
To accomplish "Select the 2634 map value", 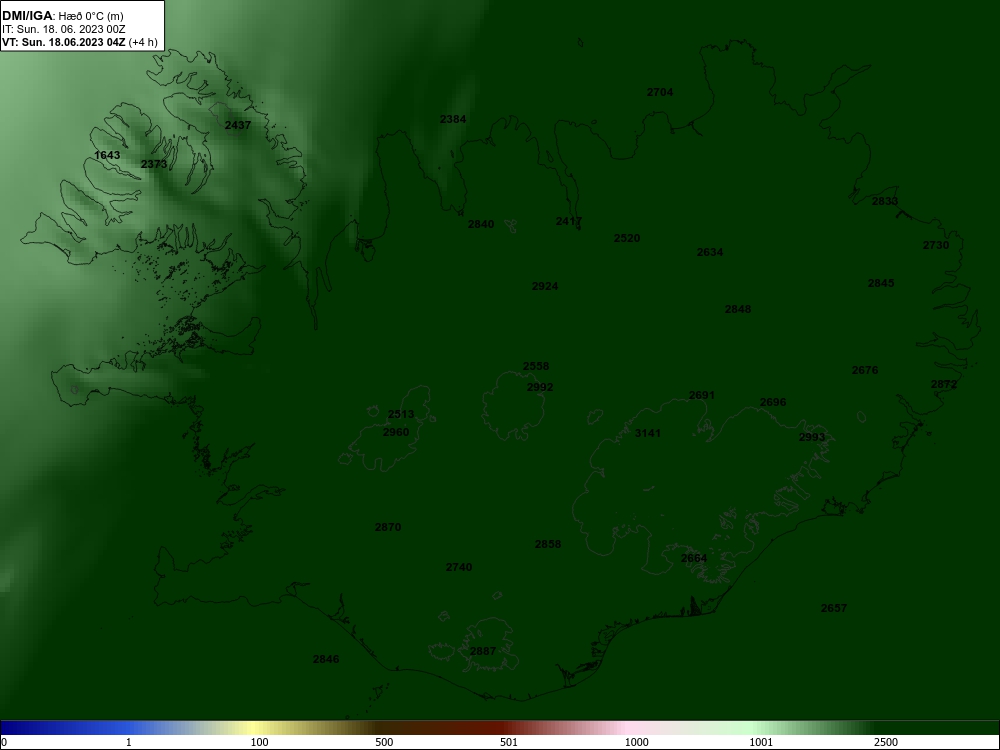I will [x=710, y=252].
